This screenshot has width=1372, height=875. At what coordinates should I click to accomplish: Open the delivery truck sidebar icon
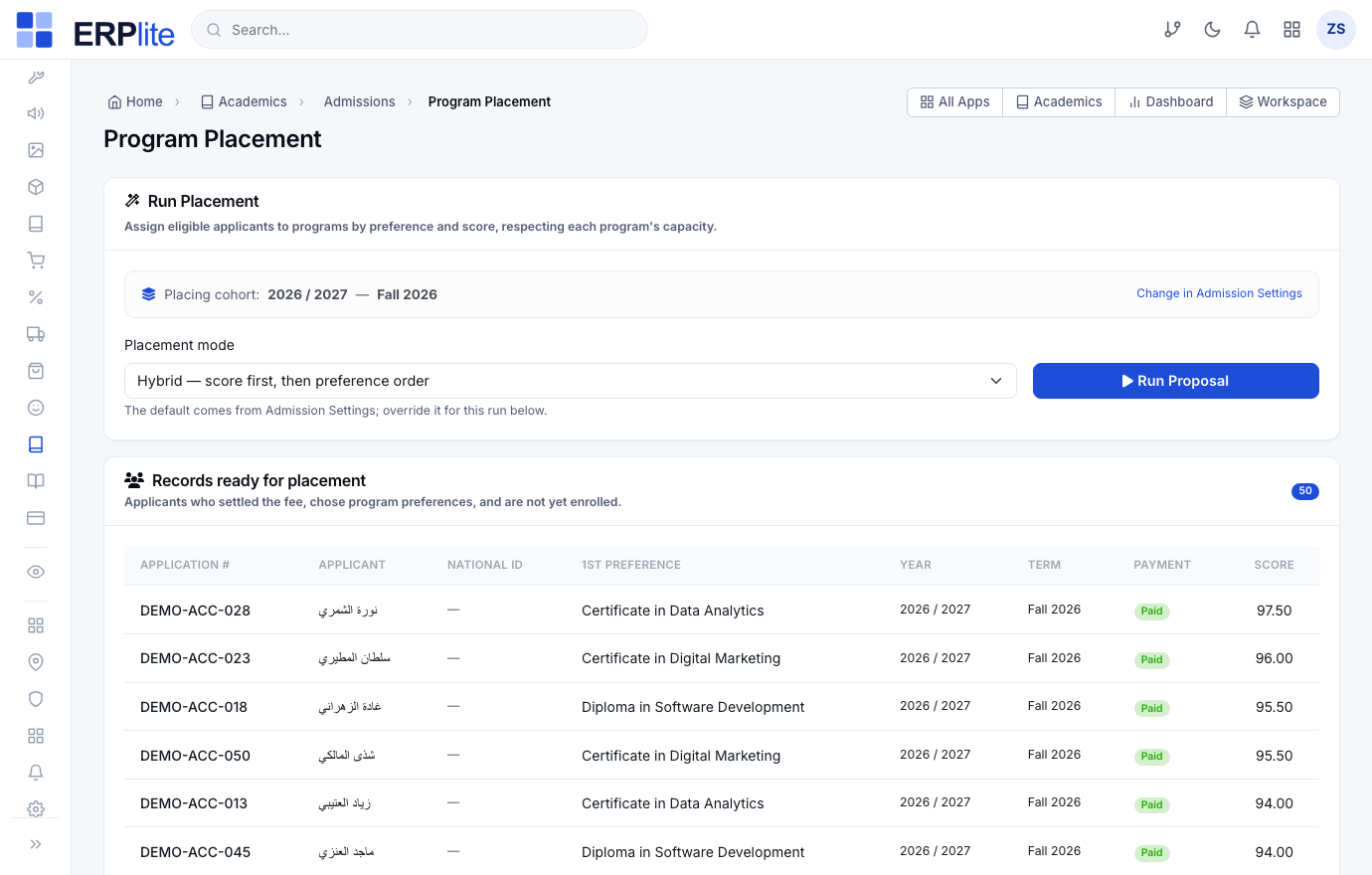point(36,334)
